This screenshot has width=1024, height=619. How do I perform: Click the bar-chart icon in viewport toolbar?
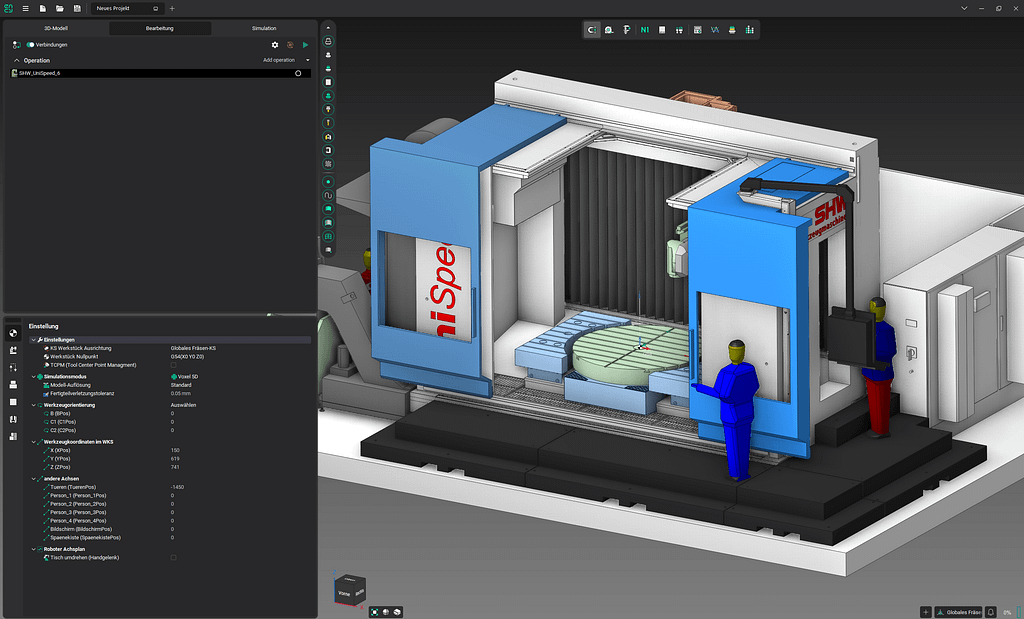point(749,30)
